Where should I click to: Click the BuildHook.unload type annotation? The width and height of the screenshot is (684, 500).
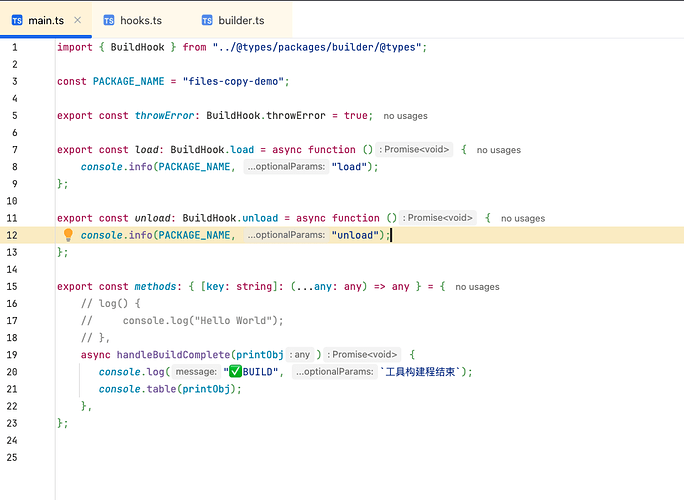(x=230, y=218)
